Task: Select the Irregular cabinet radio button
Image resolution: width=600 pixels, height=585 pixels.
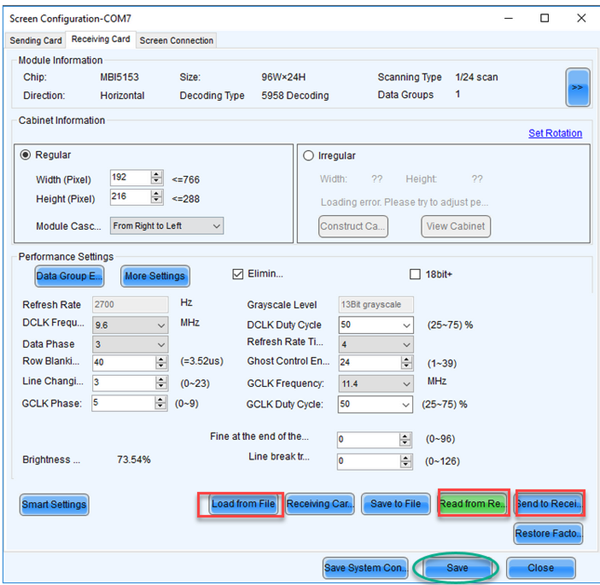Action: click(308, 156)
